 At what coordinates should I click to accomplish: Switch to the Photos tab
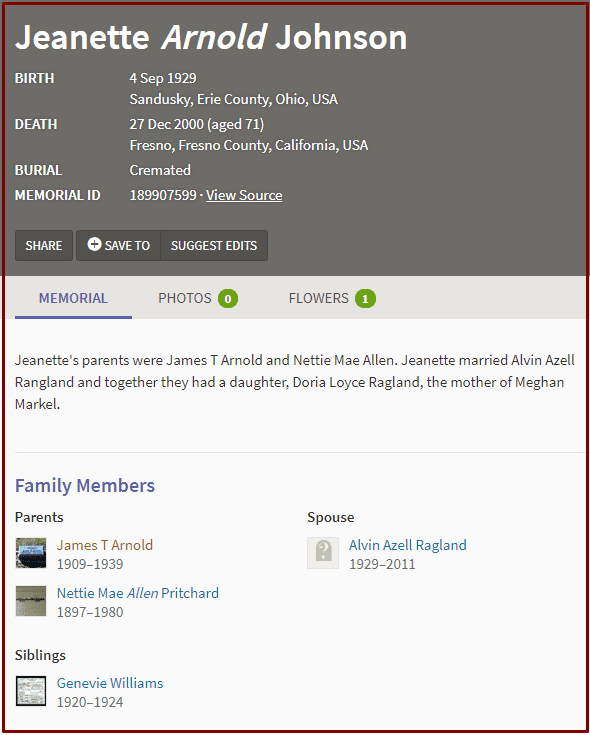point(198,298)
